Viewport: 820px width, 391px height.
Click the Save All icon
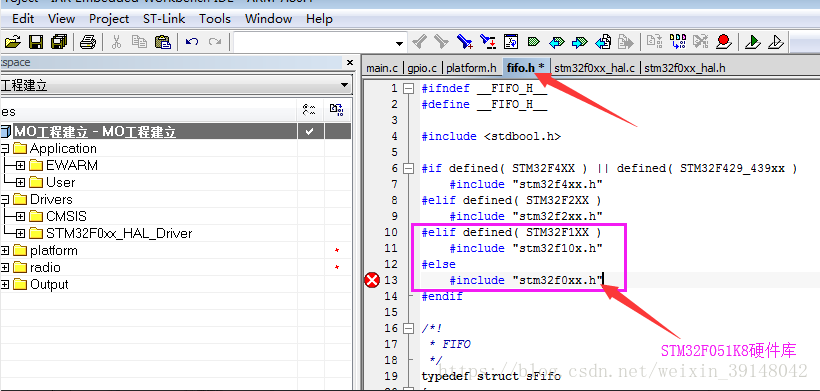click(x=59, y=41)
